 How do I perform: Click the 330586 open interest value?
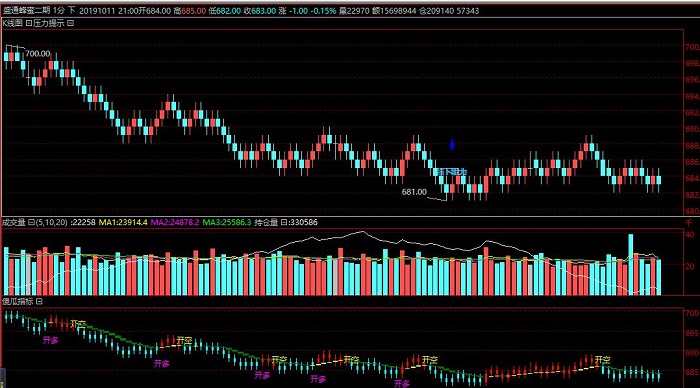click(303, 222)
